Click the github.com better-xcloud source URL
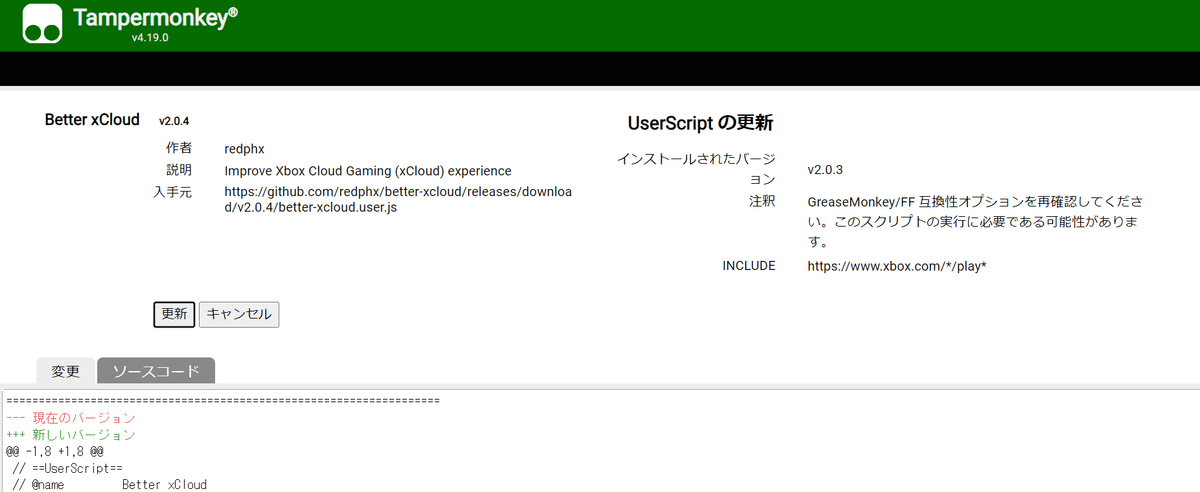Screen dimensions: 1200x492 (x=398, y=200)
